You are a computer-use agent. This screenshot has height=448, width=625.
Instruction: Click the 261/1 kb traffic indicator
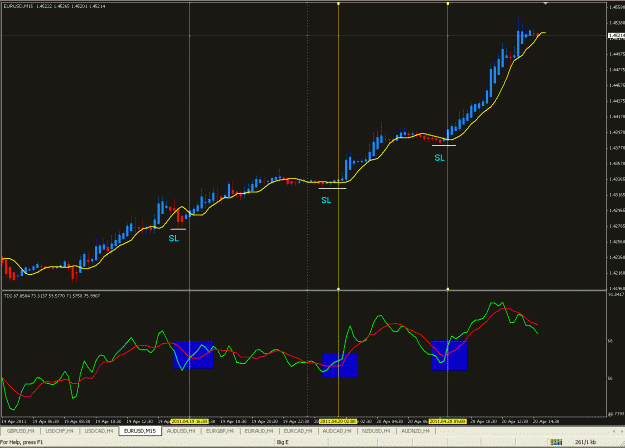click(x=586, y=442)
